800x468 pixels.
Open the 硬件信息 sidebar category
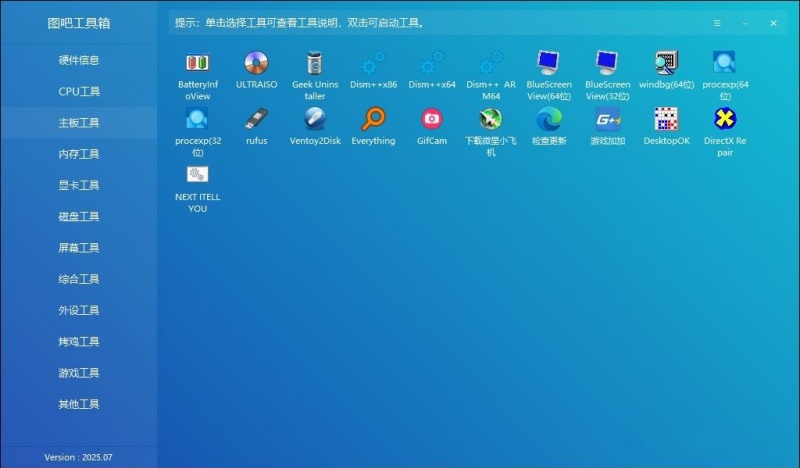point(79,60)
